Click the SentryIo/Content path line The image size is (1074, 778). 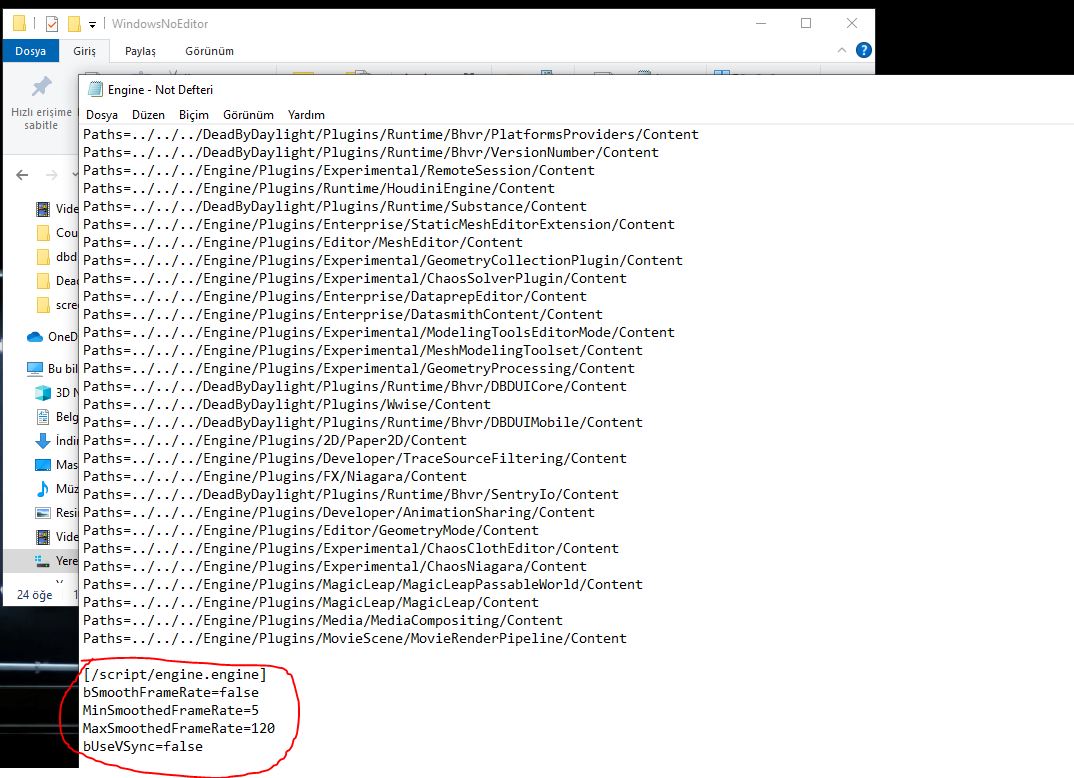click(351, 494)
